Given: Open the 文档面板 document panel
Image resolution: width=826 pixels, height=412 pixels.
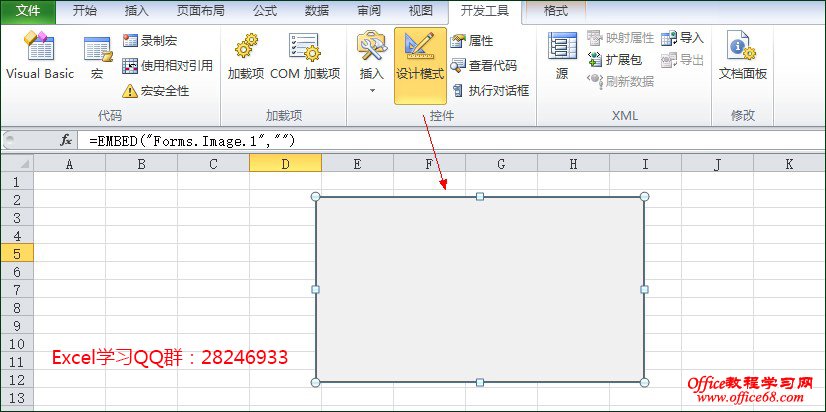Looking at the screenshot, I should [x=743, y=56].
